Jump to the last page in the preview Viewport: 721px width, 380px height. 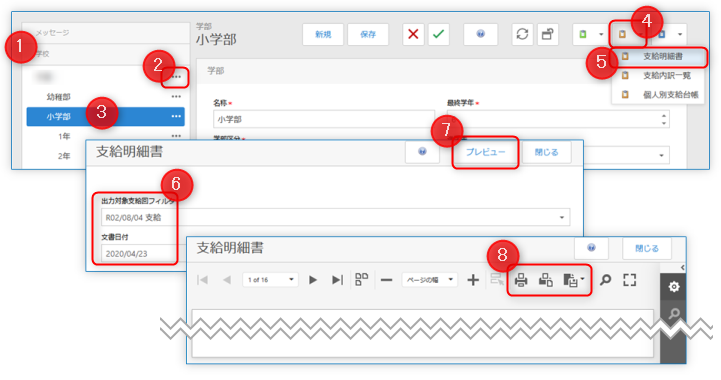(x=338, y=280)
